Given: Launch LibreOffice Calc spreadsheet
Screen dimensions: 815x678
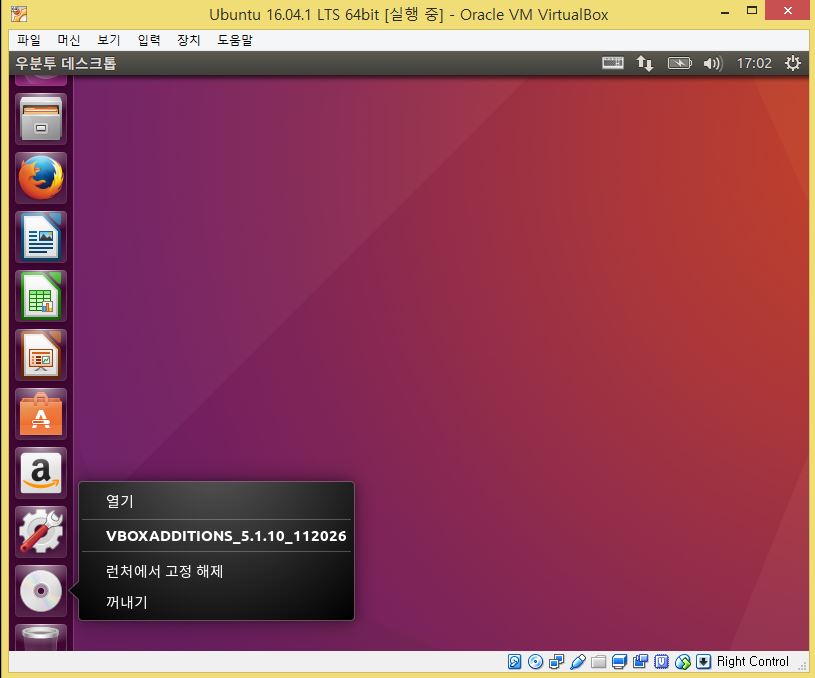Looking at the screenshot, I should pos(41,296).
